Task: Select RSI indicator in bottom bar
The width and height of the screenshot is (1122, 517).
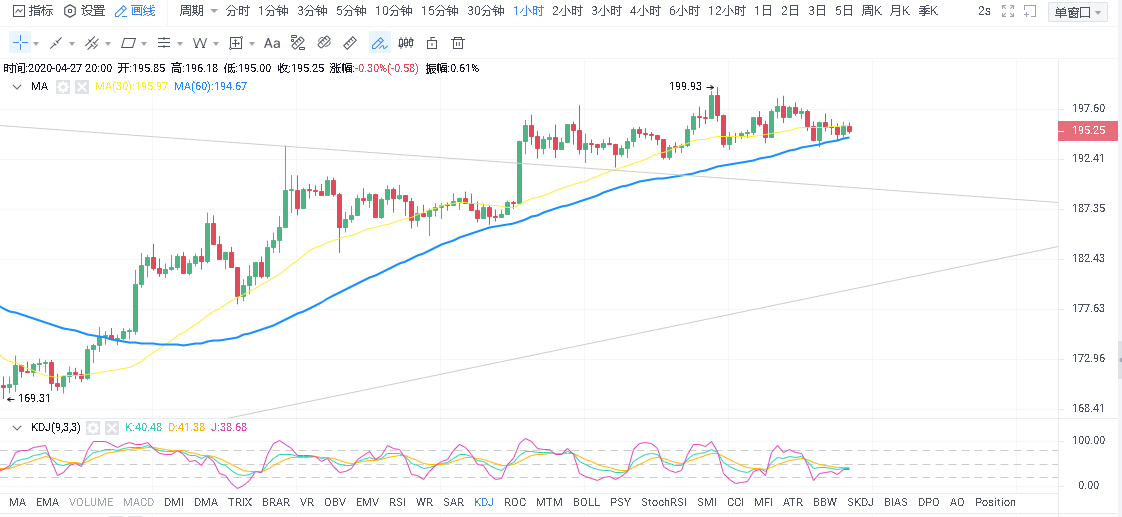Action: tap(397, 502)
